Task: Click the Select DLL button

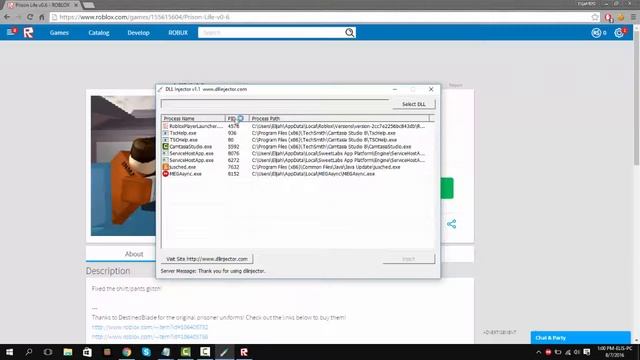Action: click(x=413, y=104)
